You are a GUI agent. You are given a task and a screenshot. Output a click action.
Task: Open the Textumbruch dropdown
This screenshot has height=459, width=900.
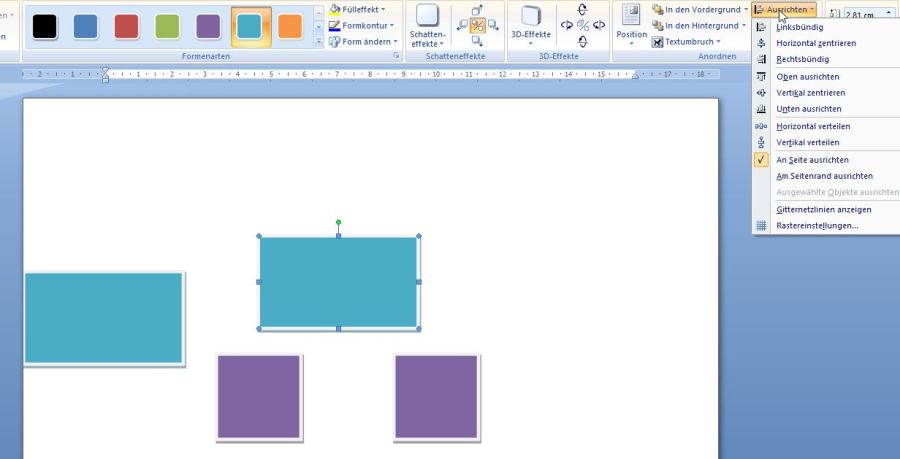click(x=686, y=42)
